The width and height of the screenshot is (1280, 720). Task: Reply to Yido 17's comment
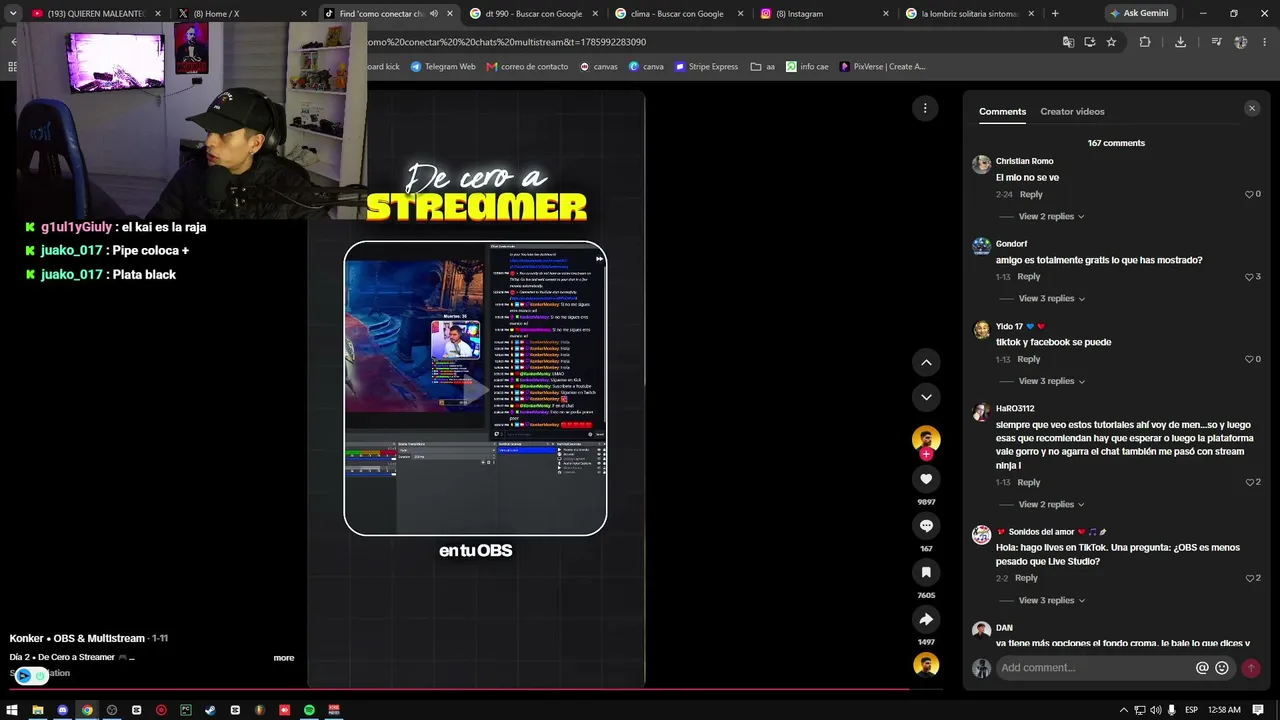1029,359
